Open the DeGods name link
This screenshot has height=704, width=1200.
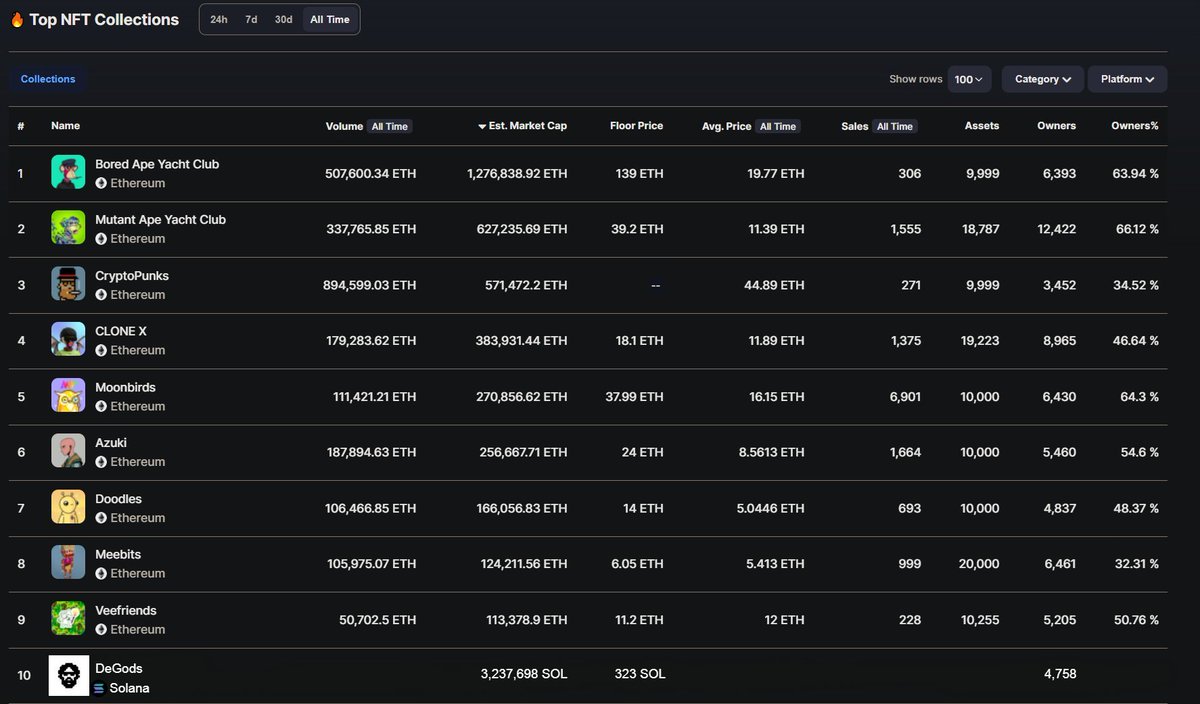[119, 668]
